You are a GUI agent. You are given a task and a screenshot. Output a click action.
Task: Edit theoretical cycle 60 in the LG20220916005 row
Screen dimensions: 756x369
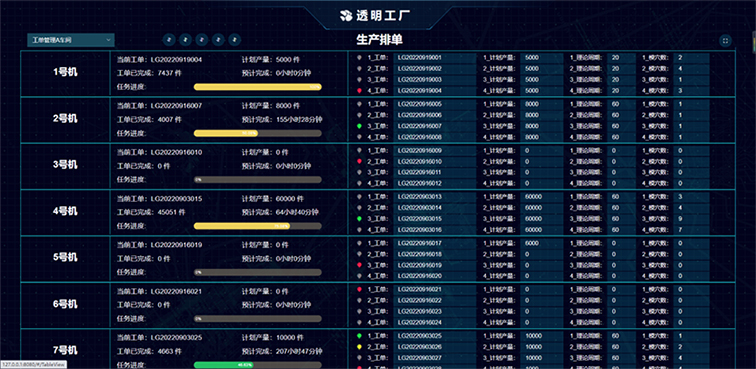(x=621, y=104)
